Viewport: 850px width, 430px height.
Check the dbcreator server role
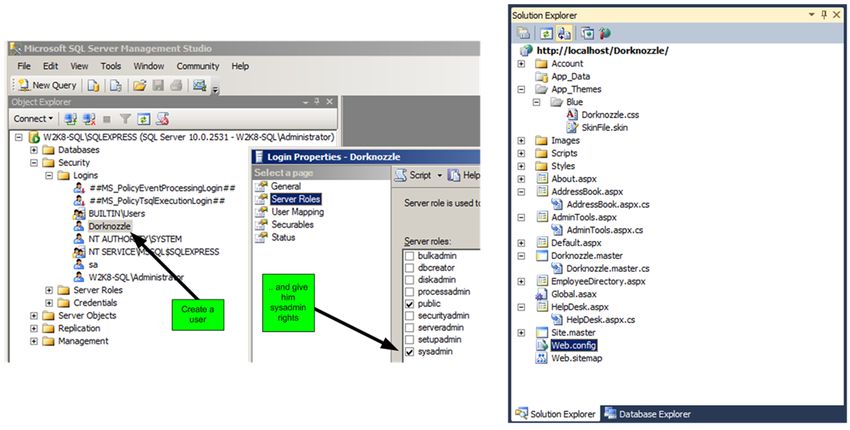[410, 268]
